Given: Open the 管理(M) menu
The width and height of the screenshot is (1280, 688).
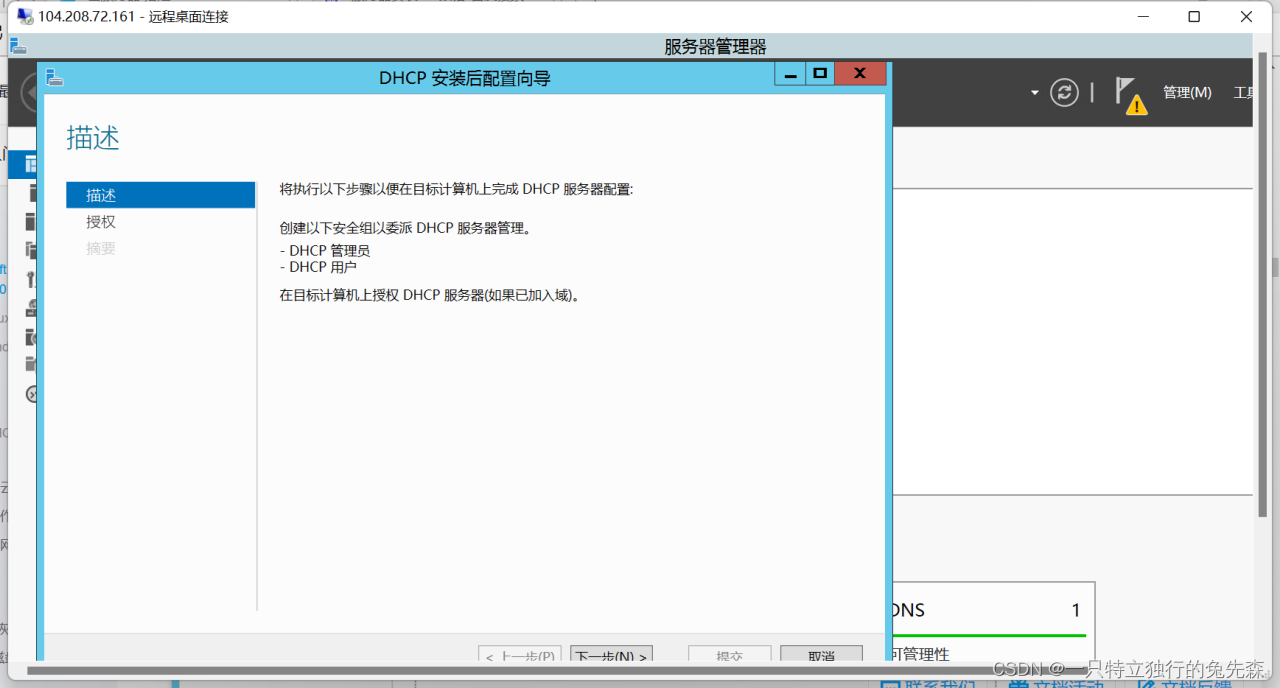Looking at the screenshot, I should [1187, 93].
